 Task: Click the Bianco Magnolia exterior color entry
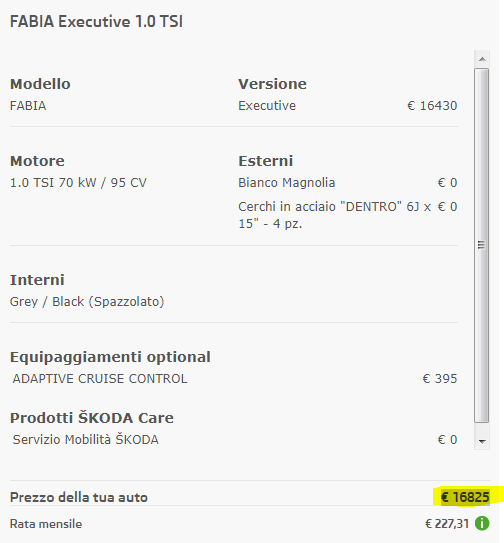pos(287,183)
